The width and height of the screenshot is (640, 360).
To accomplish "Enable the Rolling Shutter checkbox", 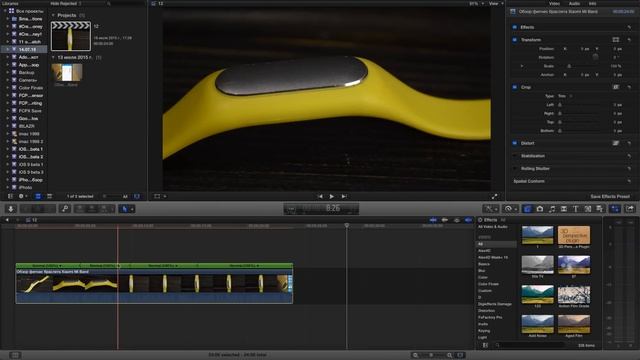I will coord(515,169).
